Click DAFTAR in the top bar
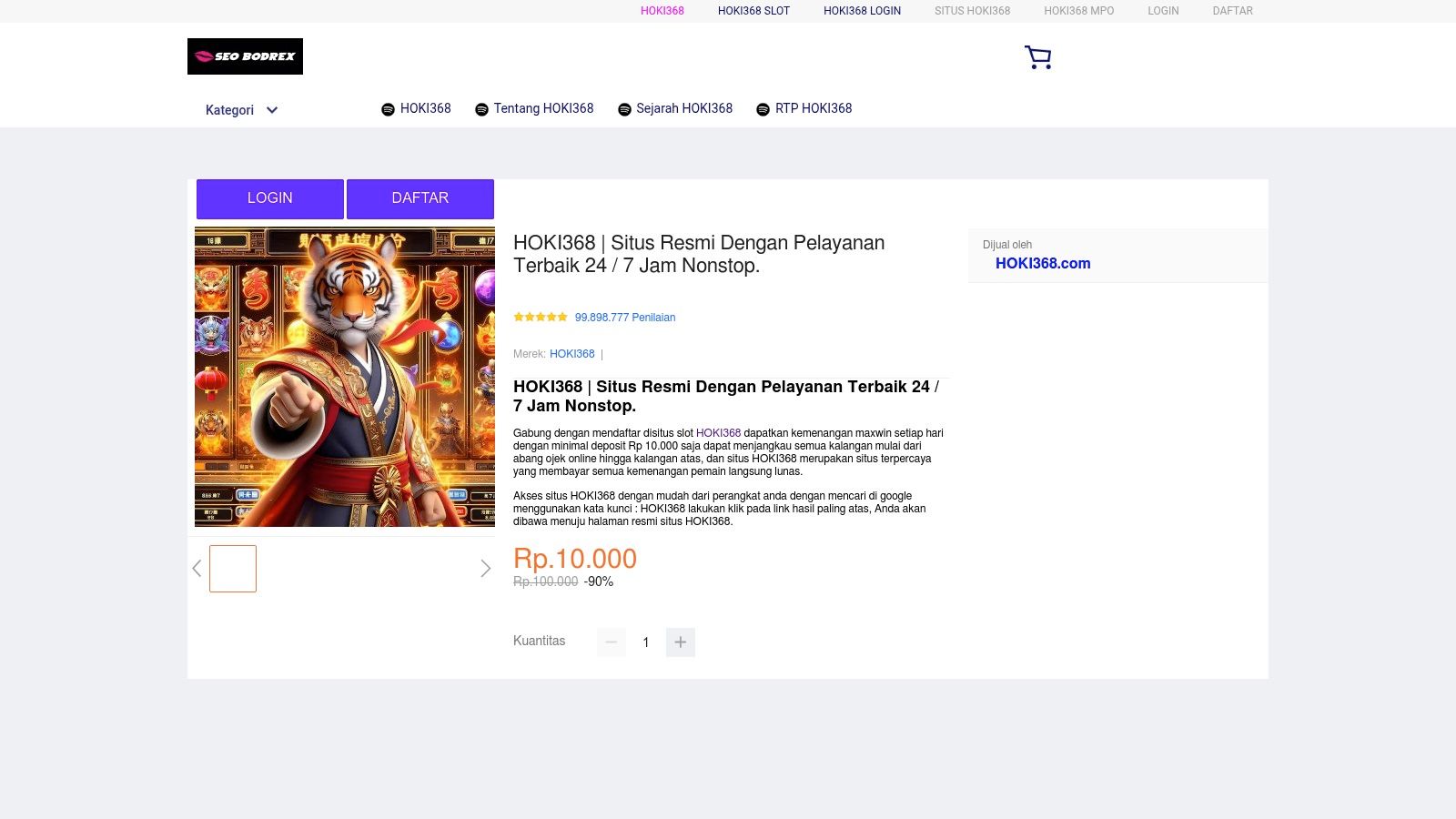Image resolution: width=1456 pixels, height=819 pixels. pyautogui.click(x=1232, y=11)
